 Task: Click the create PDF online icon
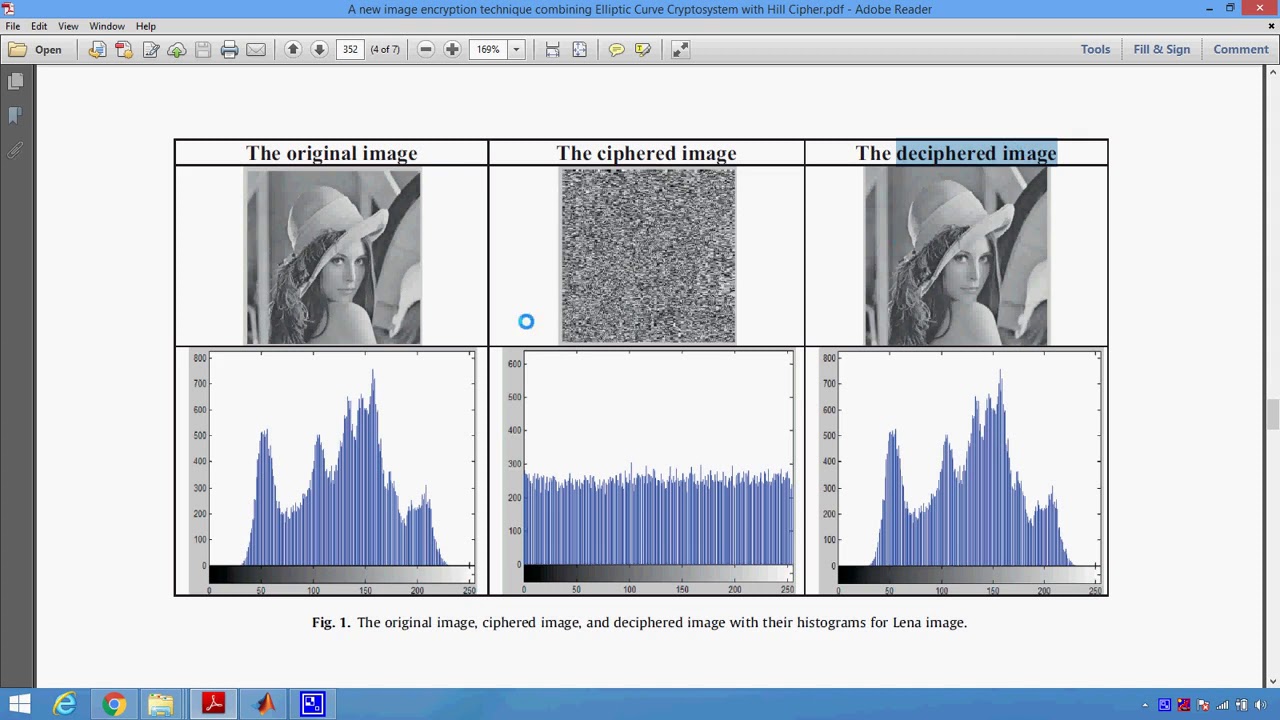(x=124, y=49)
